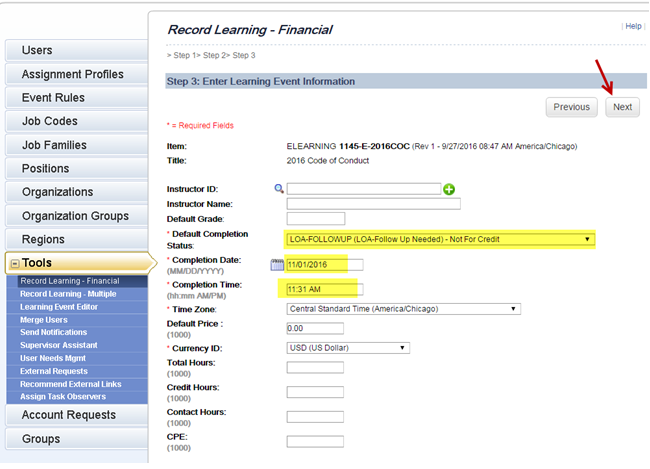Click the Step 3 breadcrumb

click(244, 55)
